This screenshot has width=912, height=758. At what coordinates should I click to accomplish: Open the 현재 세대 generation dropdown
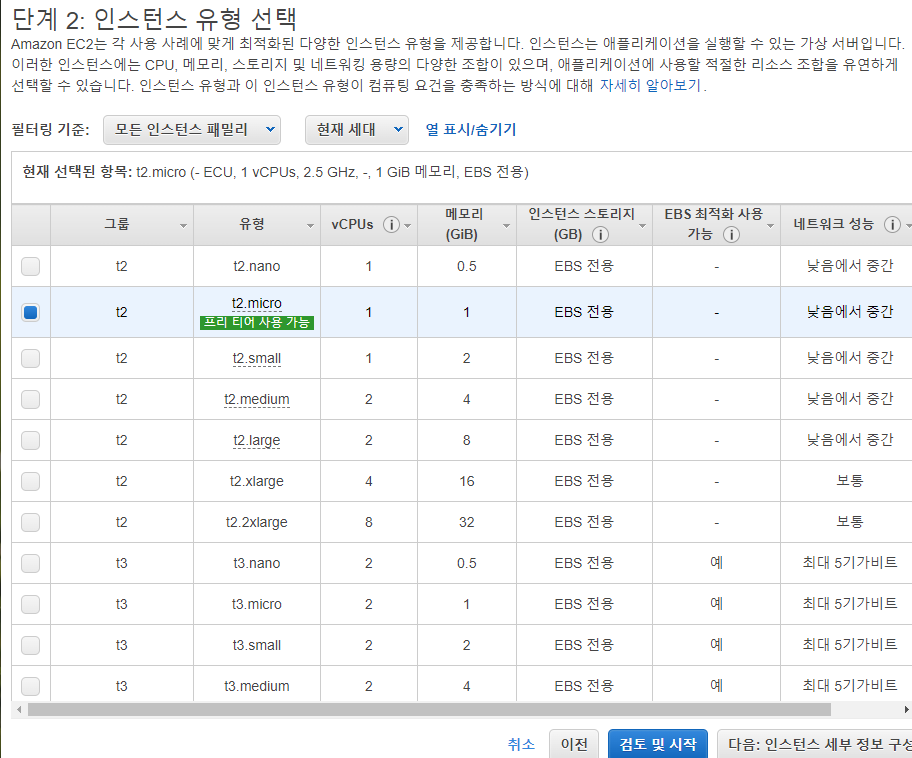pos(357,130)
